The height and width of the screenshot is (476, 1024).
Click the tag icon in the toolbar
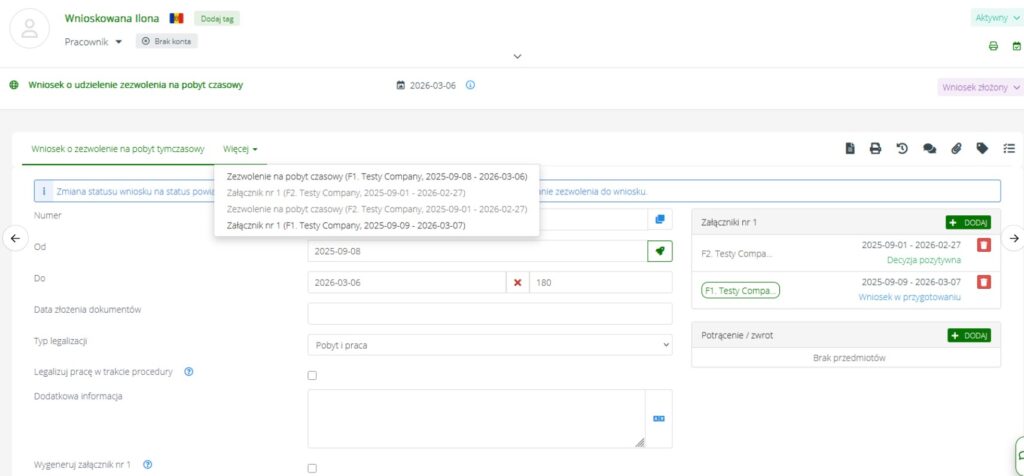coord(982,149)
